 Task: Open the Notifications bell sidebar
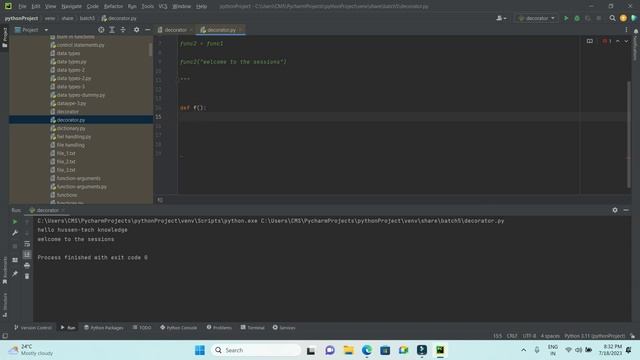636,32
